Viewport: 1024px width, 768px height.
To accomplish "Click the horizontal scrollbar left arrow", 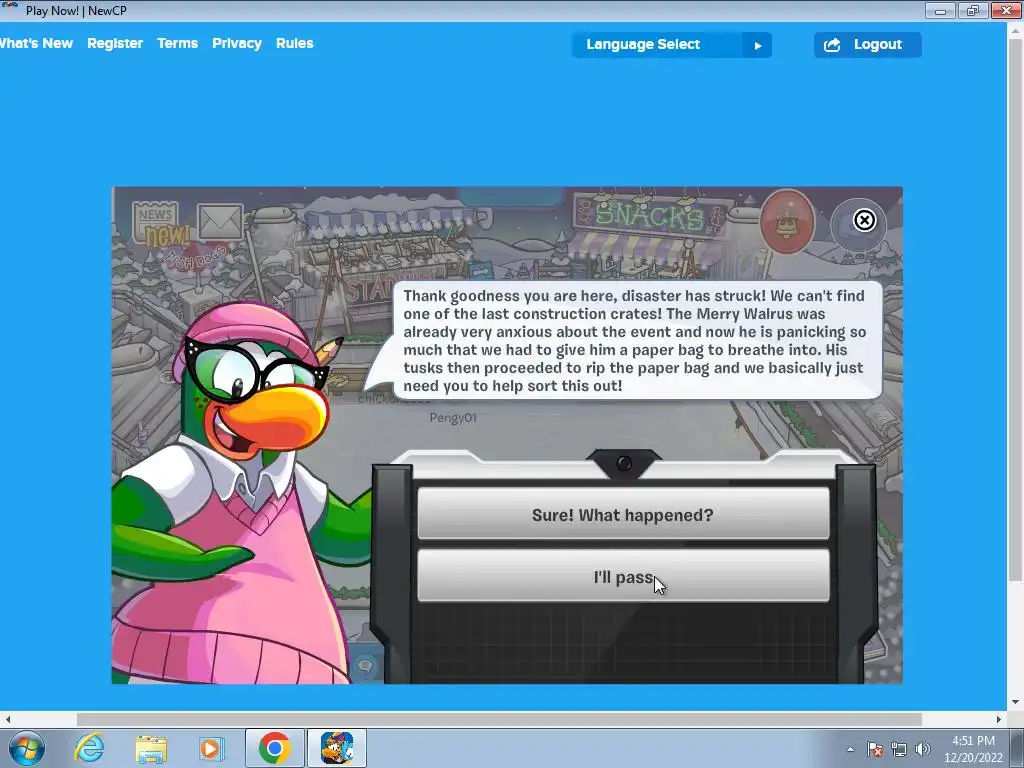I will [x=7, y=719].
